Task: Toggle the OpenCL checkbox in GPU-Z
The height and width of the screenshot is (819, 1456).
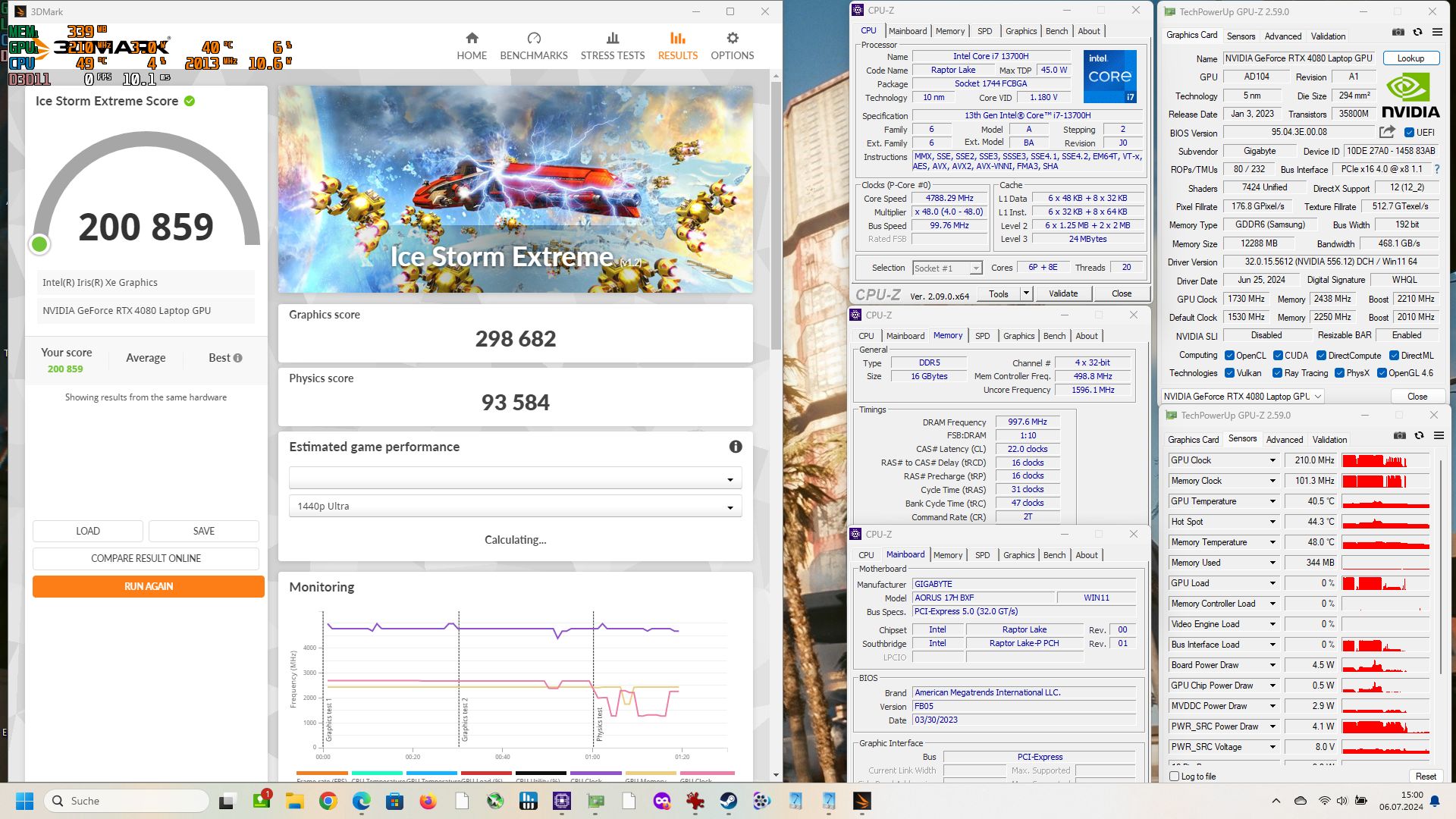Action: click(x=1229, y=355)
